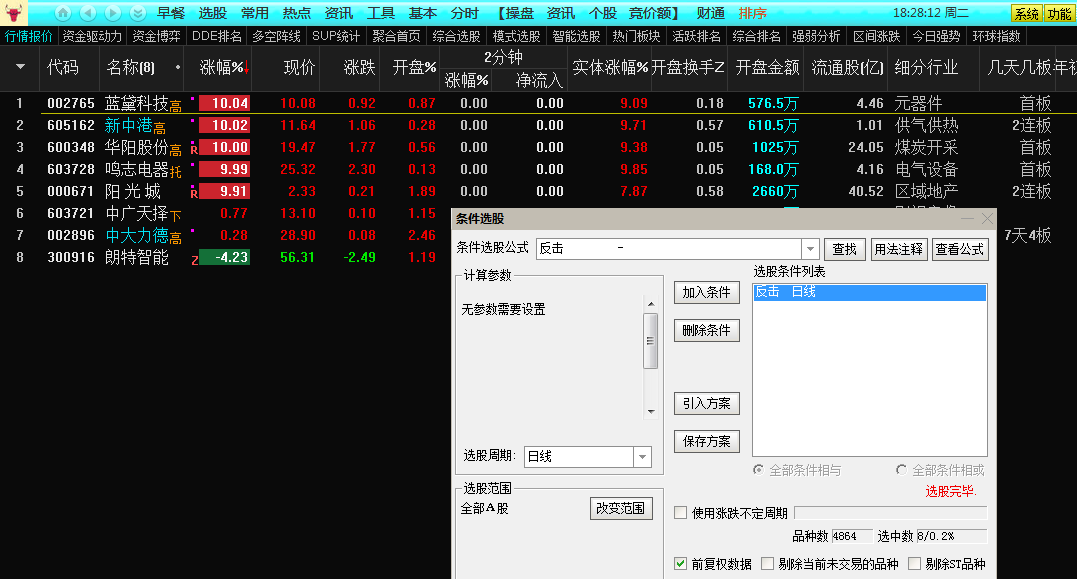Open 工具 menu
Image resolution: width=1077 pixels, height=579 pixels.
pos(381,13)
